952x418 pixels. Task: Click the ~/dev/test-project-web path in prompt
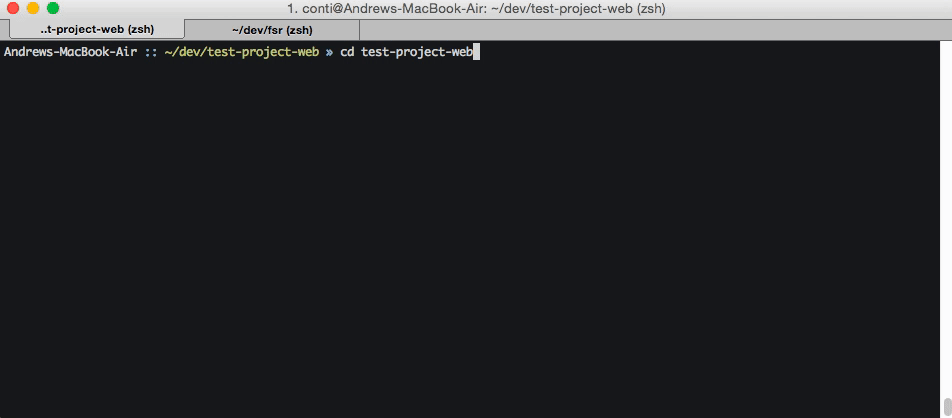click(242, 52)
